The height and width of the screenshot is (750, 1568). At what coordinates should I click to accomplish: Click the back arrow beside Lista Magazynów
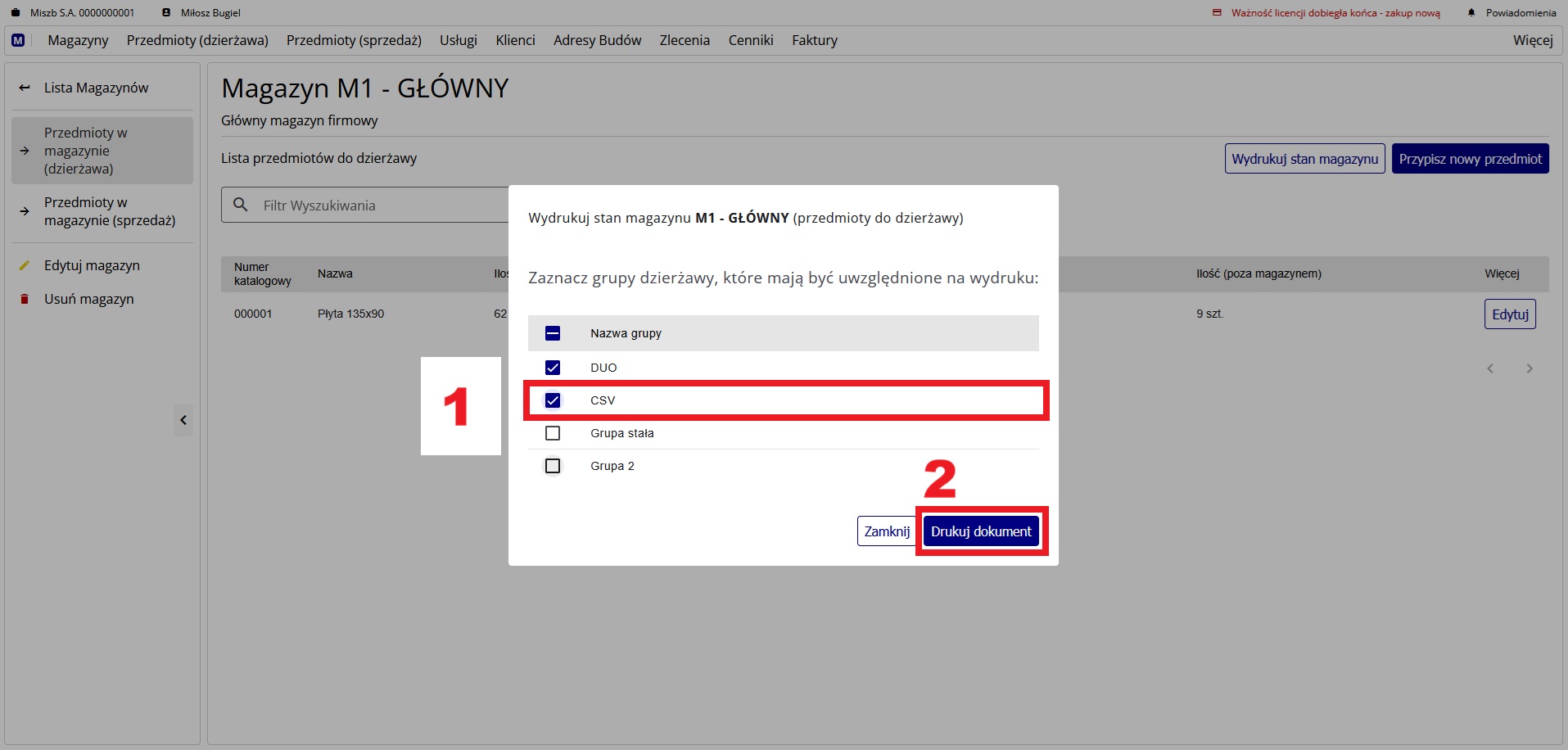coord(25,88)
